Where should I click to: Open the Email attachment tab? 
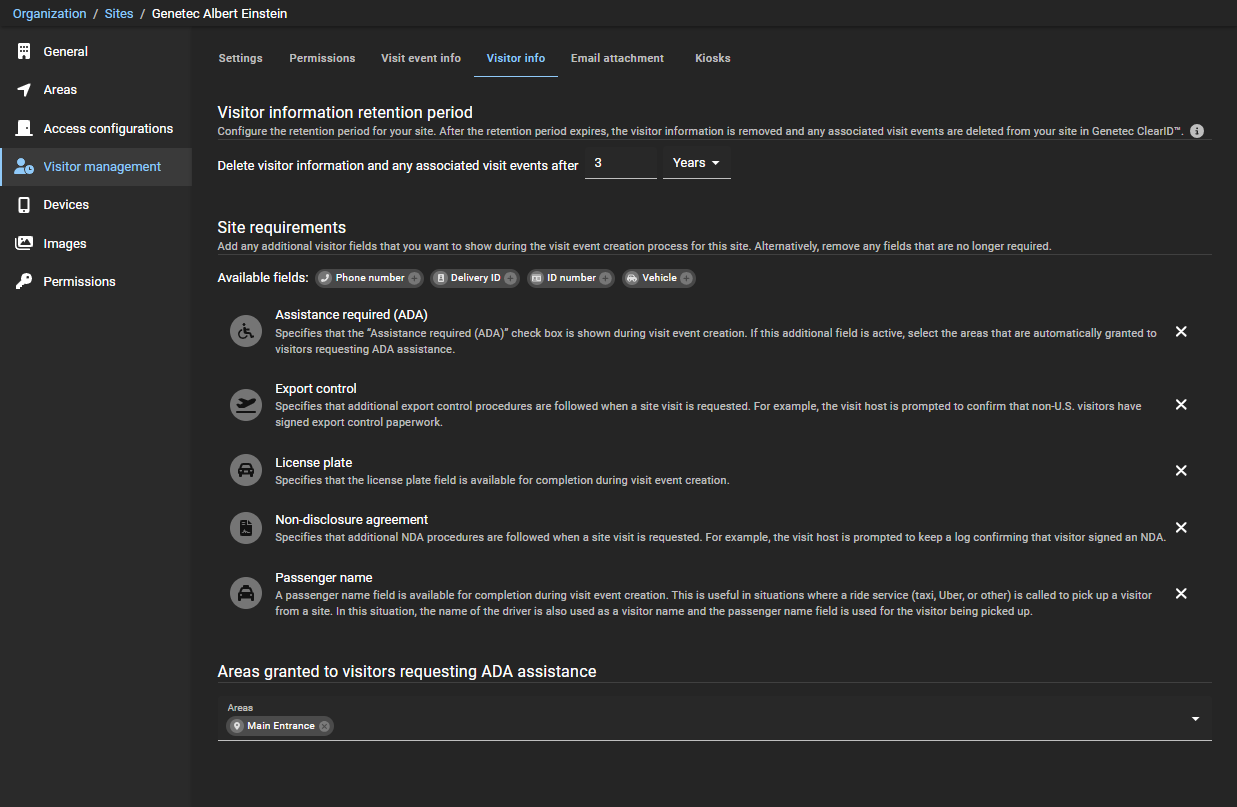click(617, 58)
